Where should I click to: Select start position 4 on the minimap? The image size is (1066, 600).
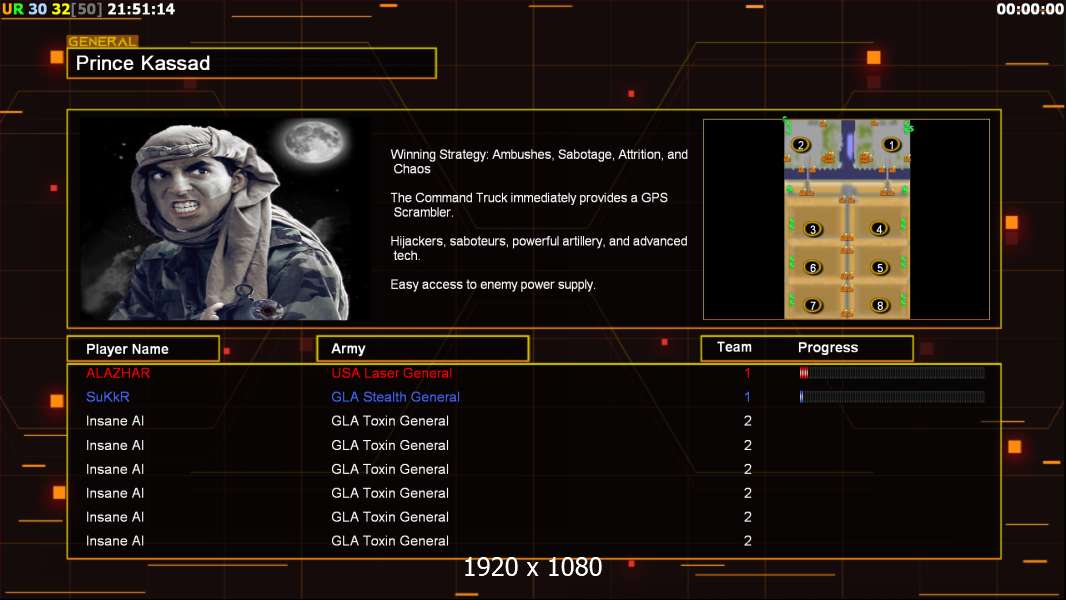(x=879, y=228)
